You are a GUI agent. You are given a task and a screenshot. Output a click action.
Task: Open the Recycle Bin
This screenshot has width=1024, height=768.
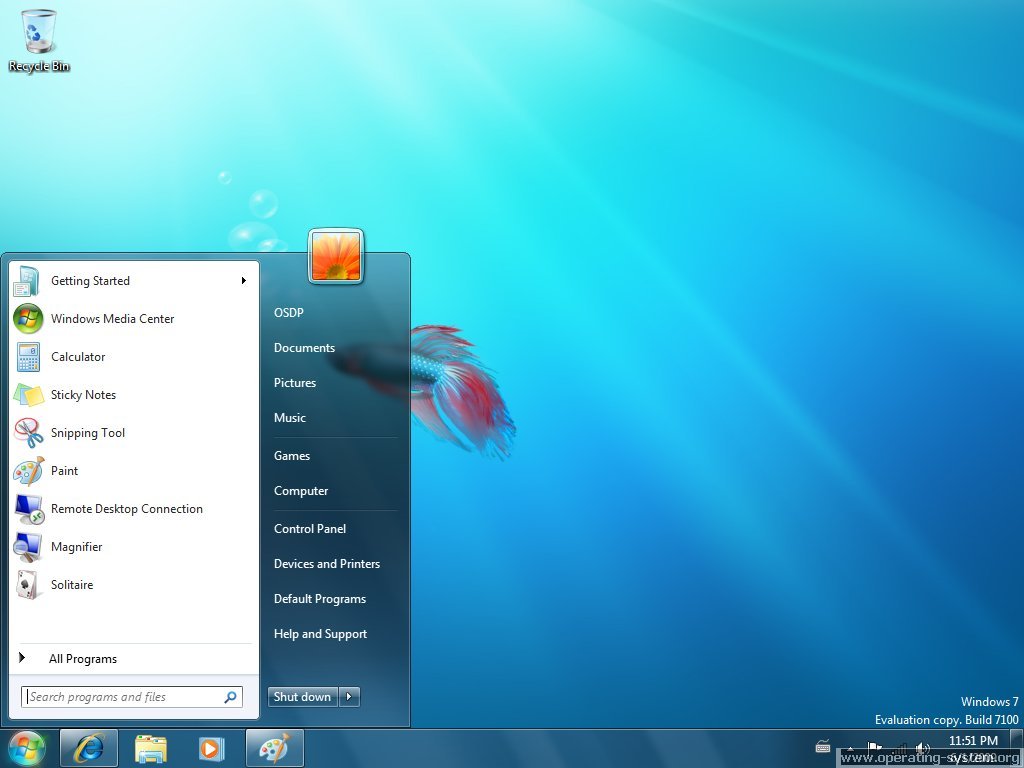coord(37,30)
